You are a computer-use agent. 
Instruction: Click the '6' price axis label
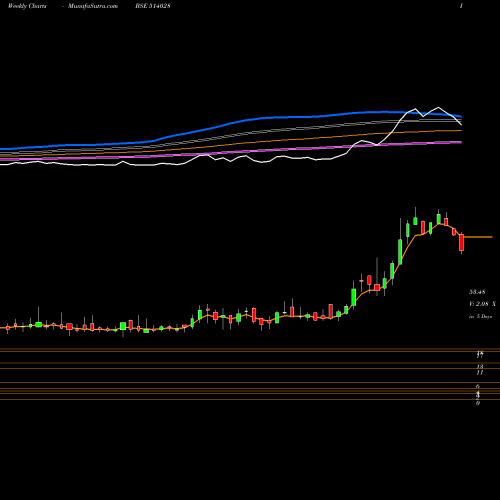pos(478,386)
